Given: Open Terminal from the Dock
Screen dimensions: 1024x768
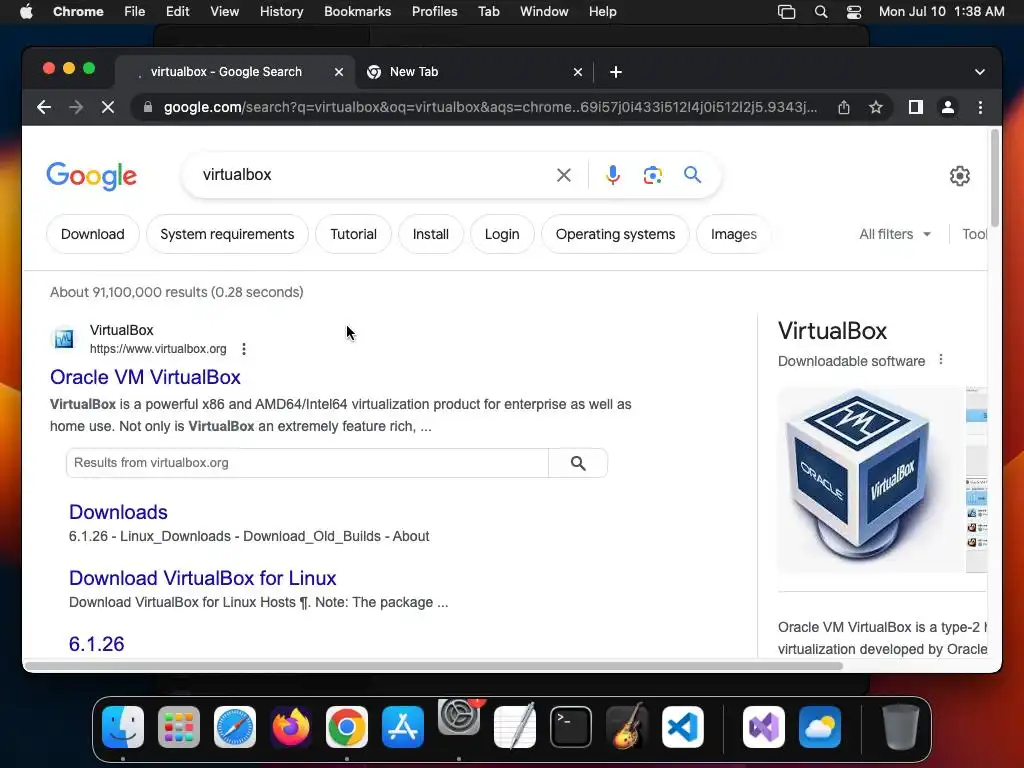Looking at the screenshot, I should click(x=571, y=727).
